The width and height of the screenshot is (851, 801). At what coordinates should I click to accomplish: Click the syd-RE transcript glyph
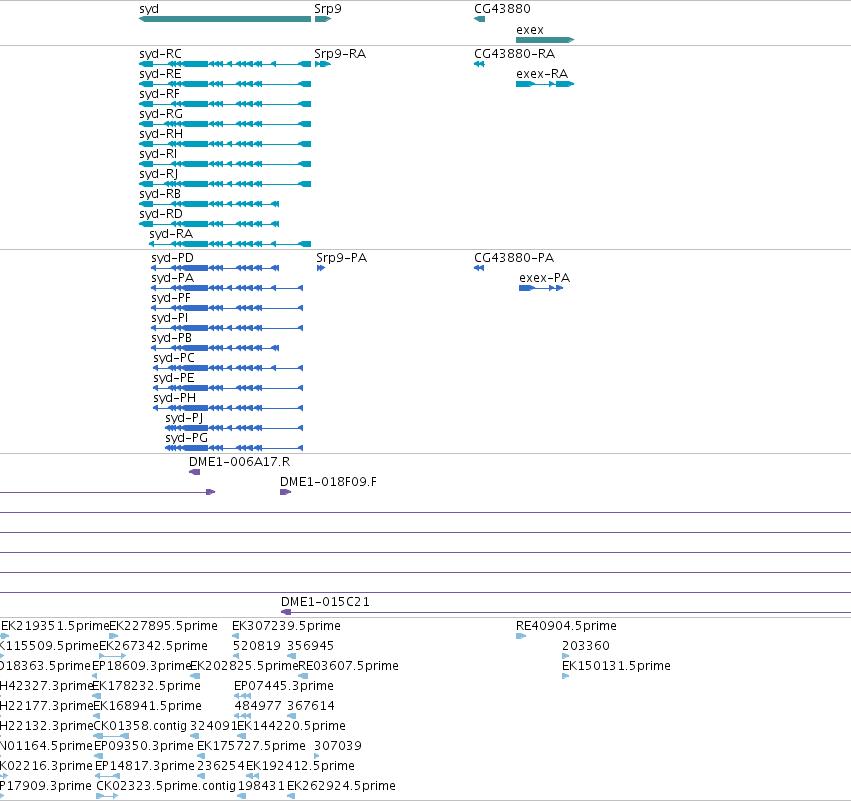225,84
